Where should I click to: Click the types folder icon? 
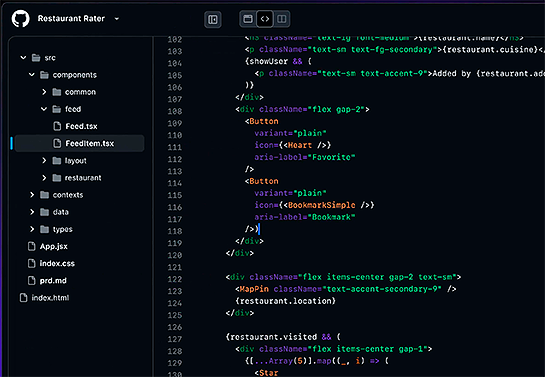pos(44,229)
